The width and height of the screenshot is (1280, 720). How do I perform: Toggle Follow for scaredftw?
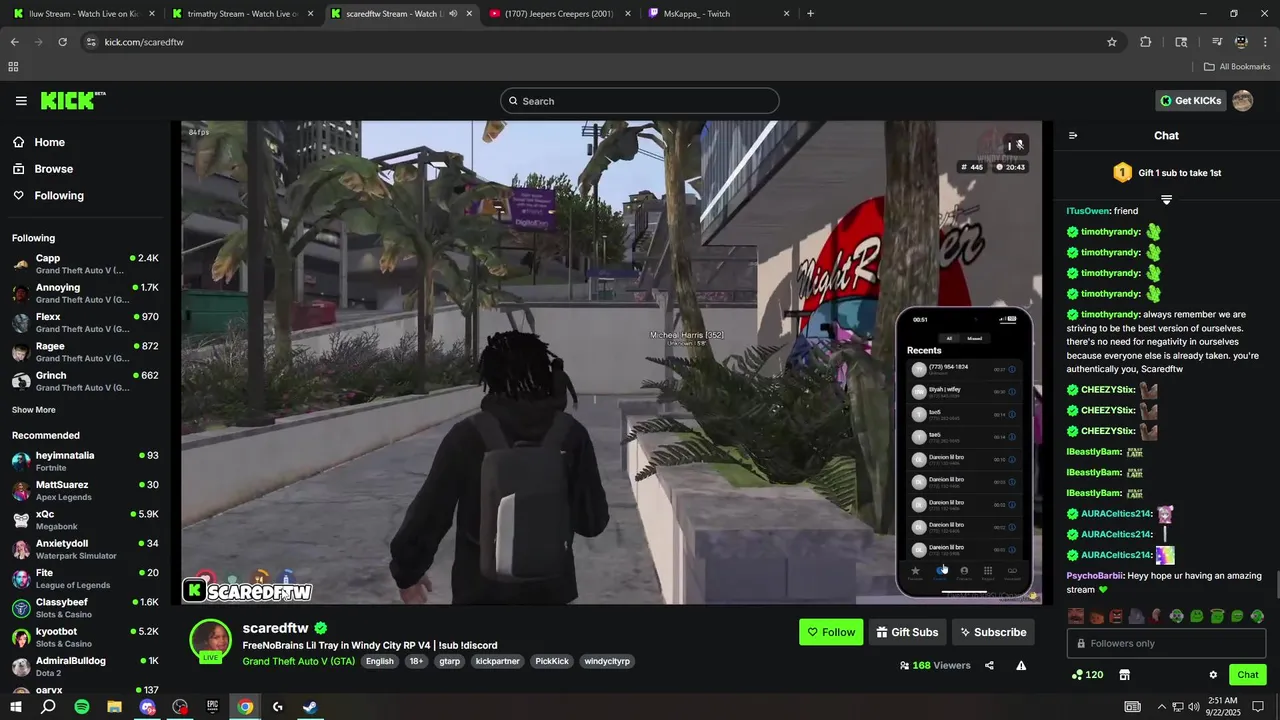tap(831, 632)
